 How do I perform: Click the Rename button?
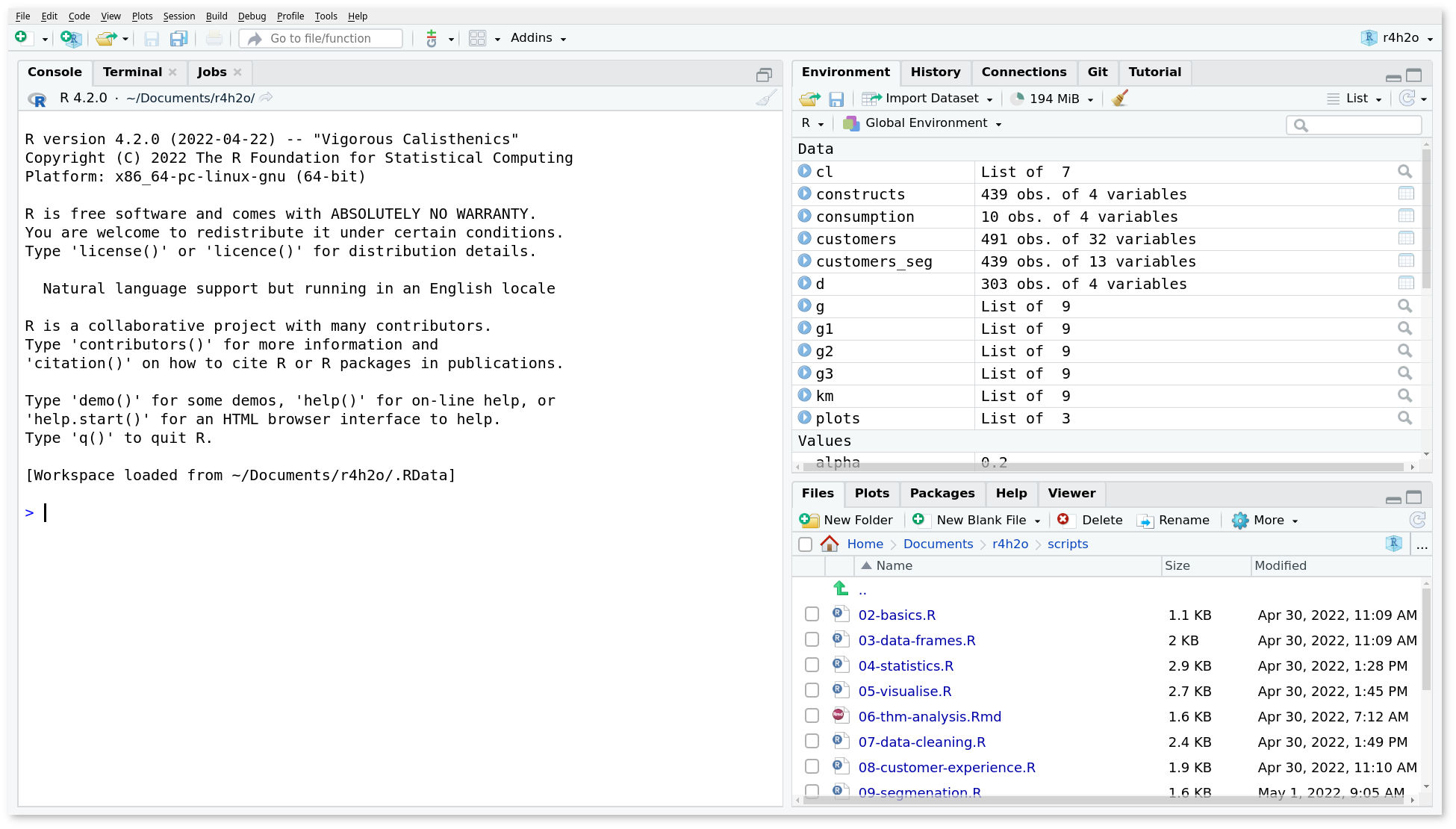click(x=1173, y=520)
